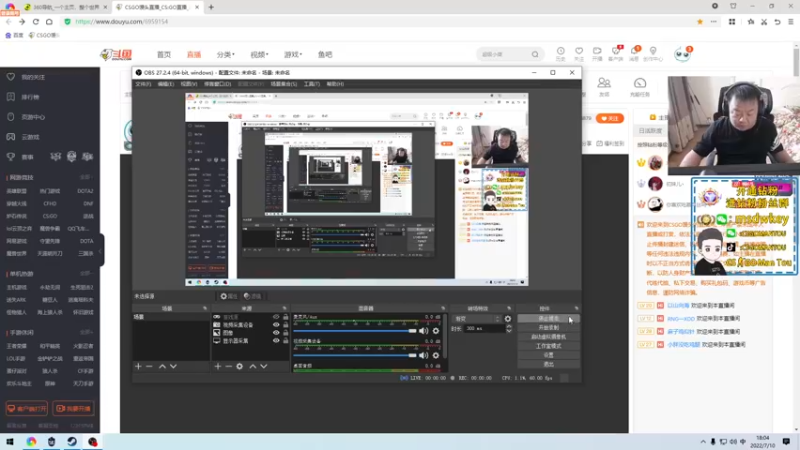
Task: Open settings gear of second mixer channel
Action: (x=436, y=355)
